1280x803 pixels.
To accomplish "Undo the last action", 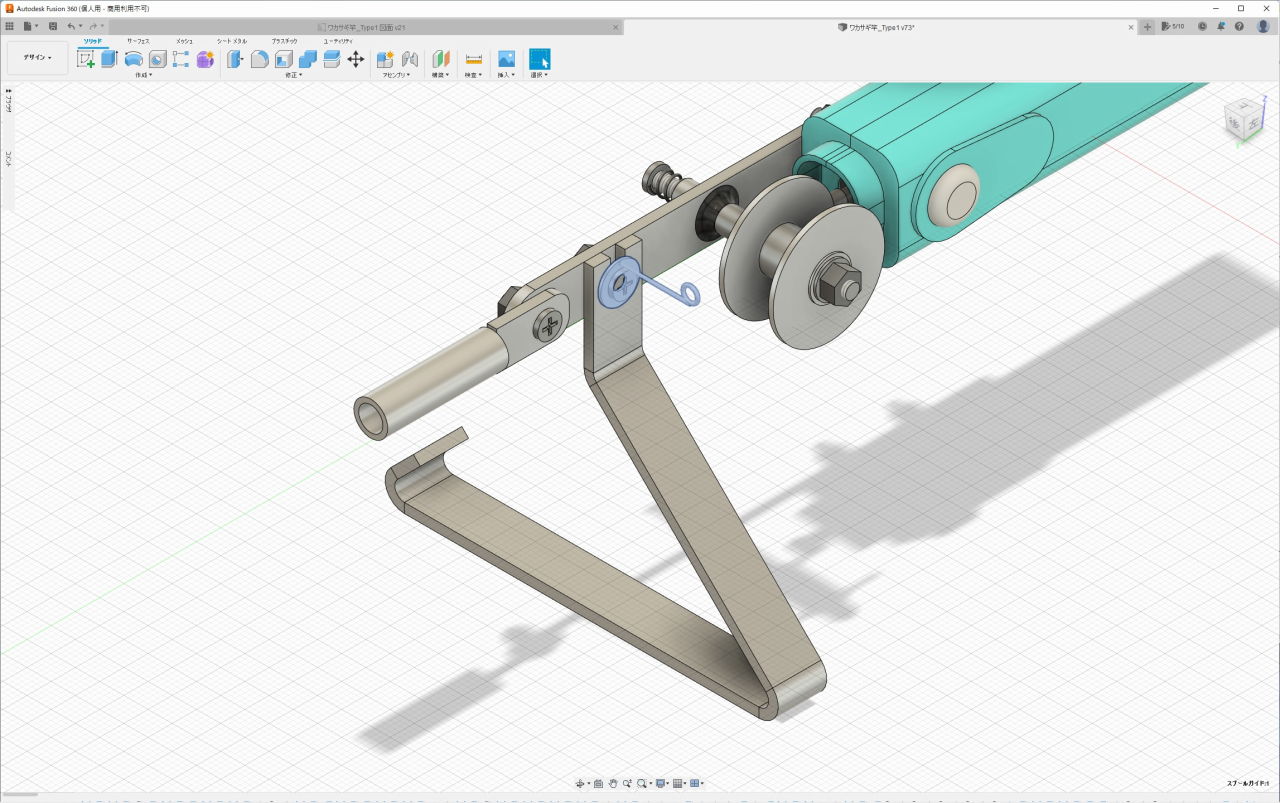I will (72, 27).
